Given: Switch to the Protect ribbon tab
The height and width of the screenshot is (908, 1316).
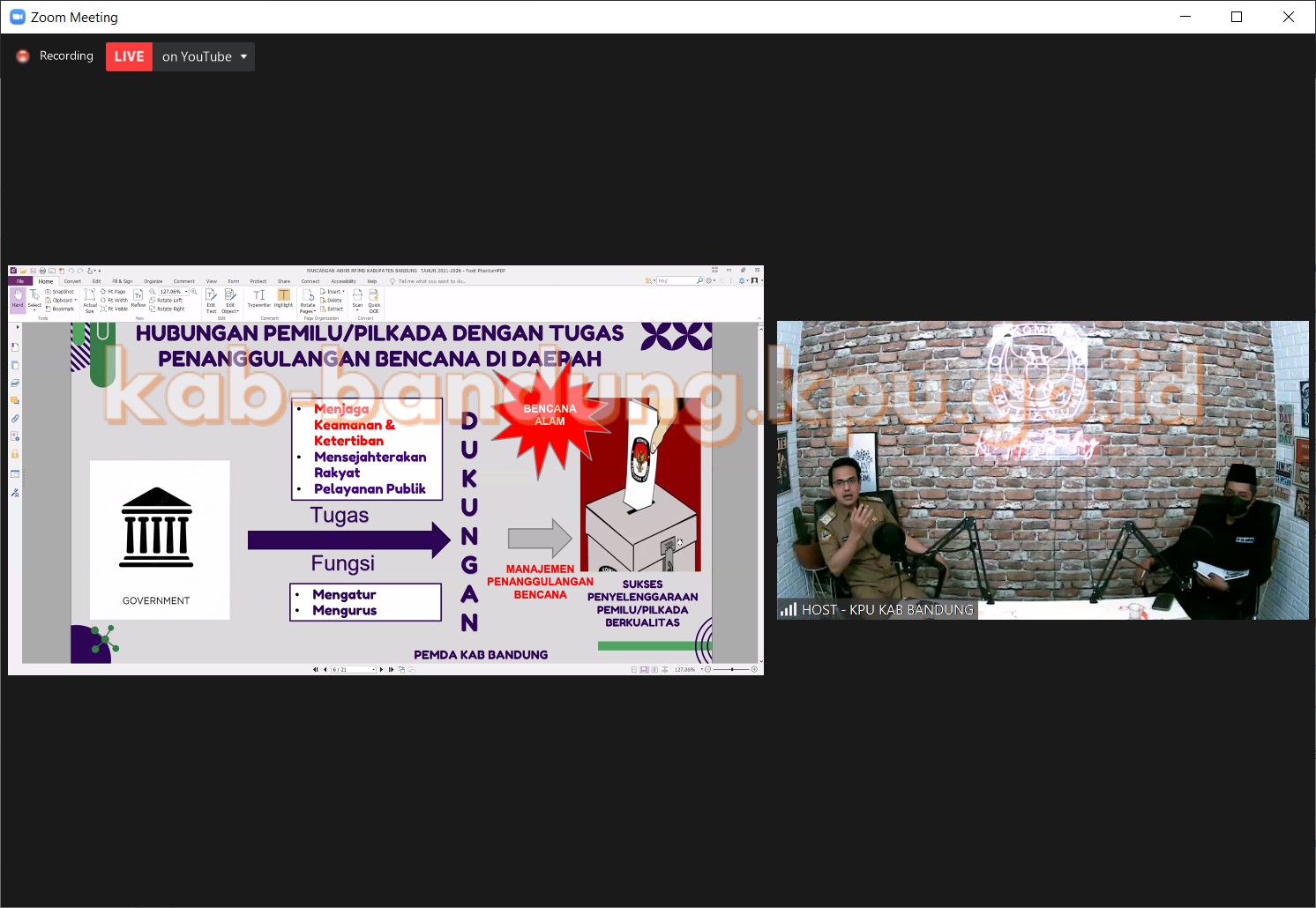Looking at the screenshot, I should click(258, 281).
